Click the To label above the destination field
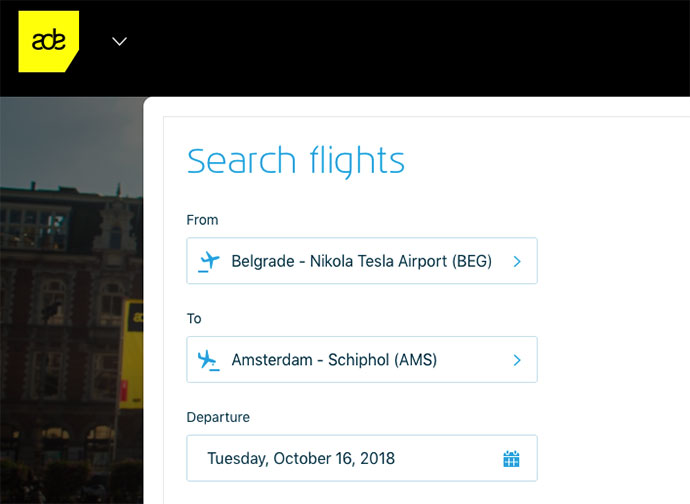This screenshot has width=690, height=504. click(194, 318)
